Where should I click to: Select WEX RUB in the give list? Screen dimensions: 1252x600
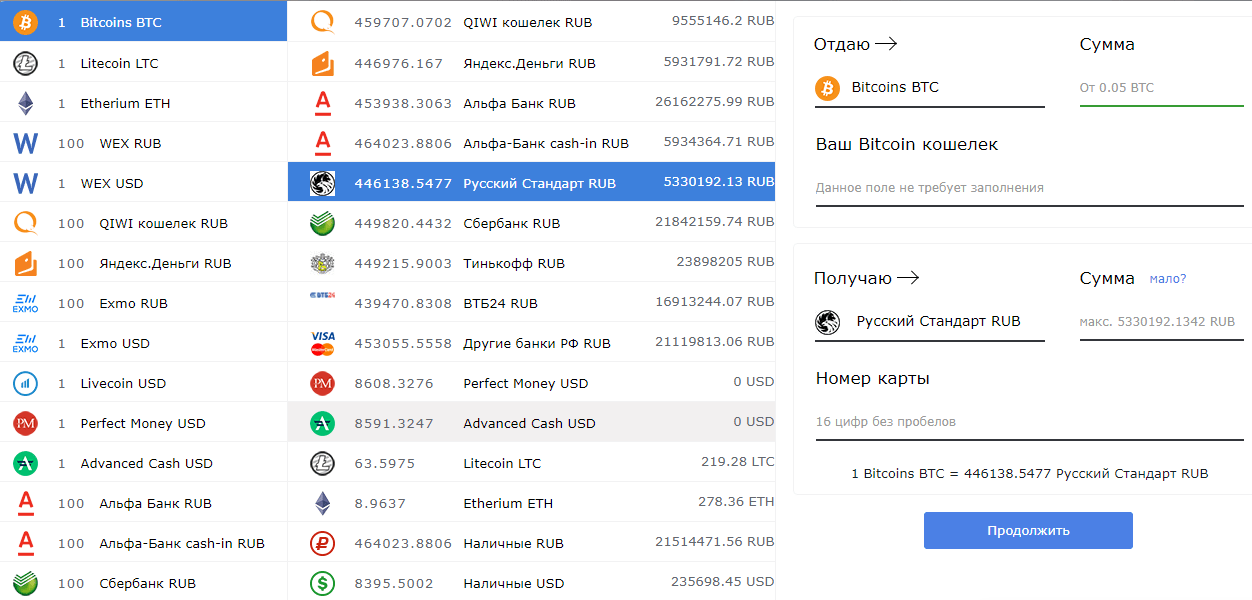pyautogui.click(x=143, y=143)
